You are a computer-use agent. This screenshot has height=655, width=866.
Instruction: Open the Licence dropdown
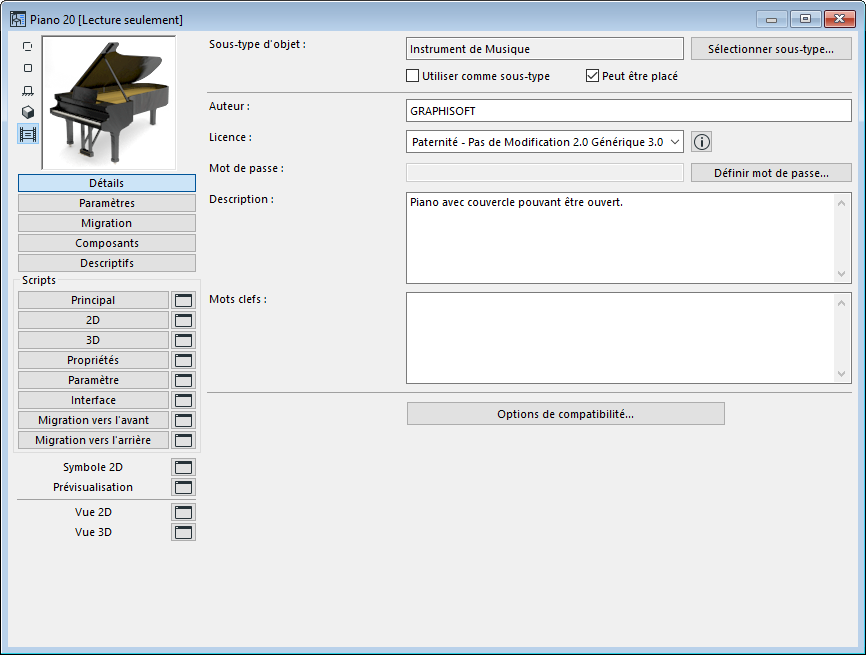pos(545,142)
